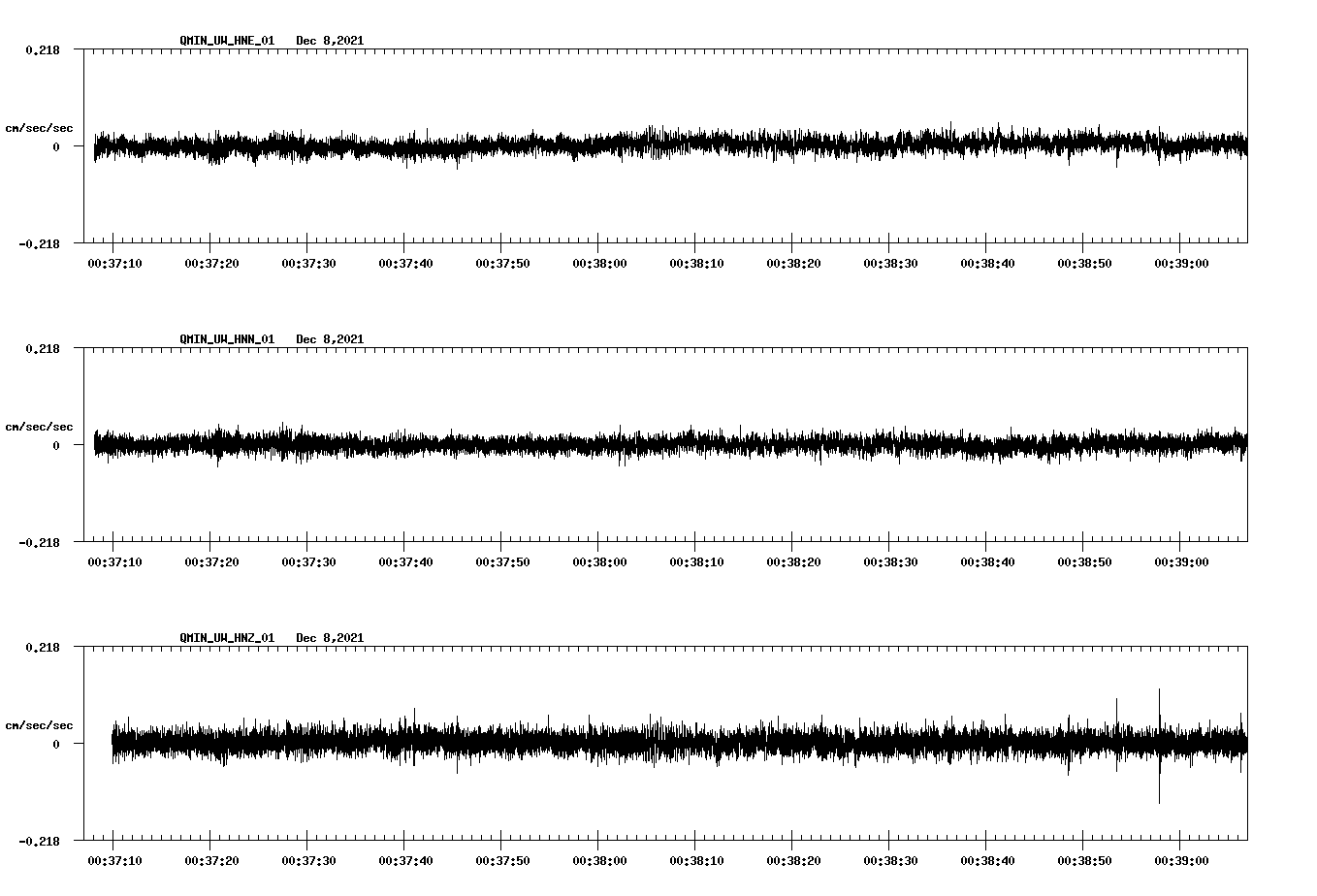Click time label 00:39:00 under HNE plot
Screen dimensions: 1317x896
point(1181,264)
